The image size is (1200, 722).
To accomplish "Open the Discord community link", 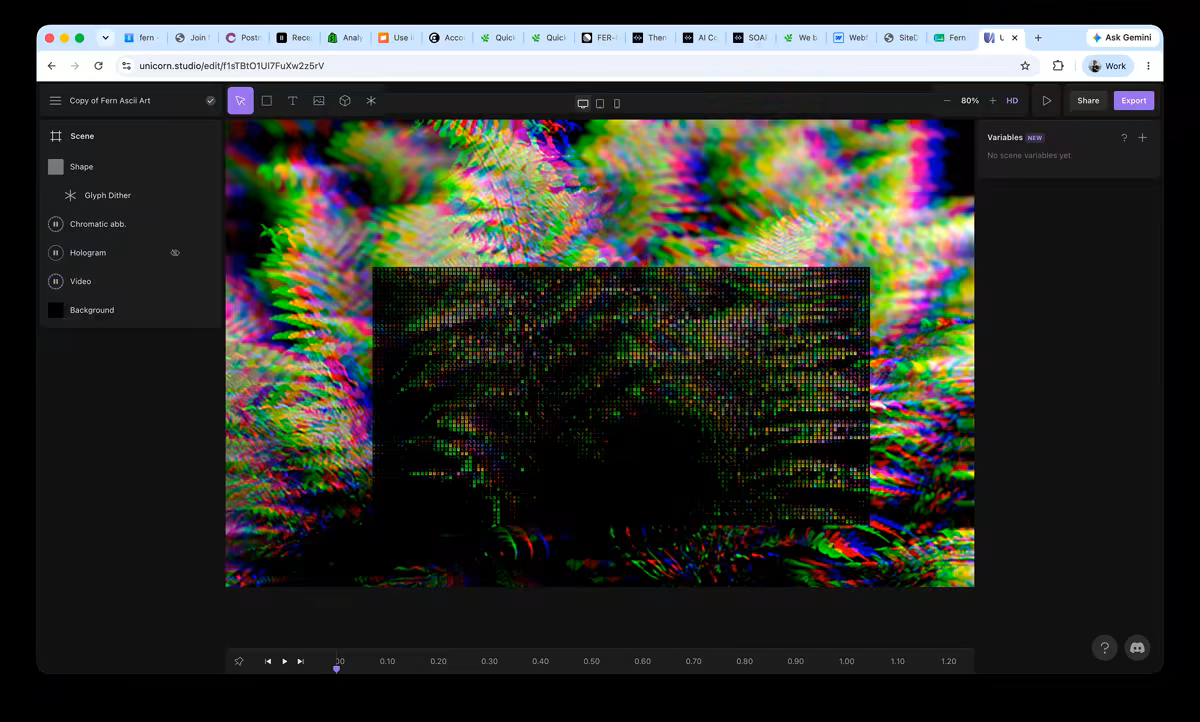I will coord(1137,648).
